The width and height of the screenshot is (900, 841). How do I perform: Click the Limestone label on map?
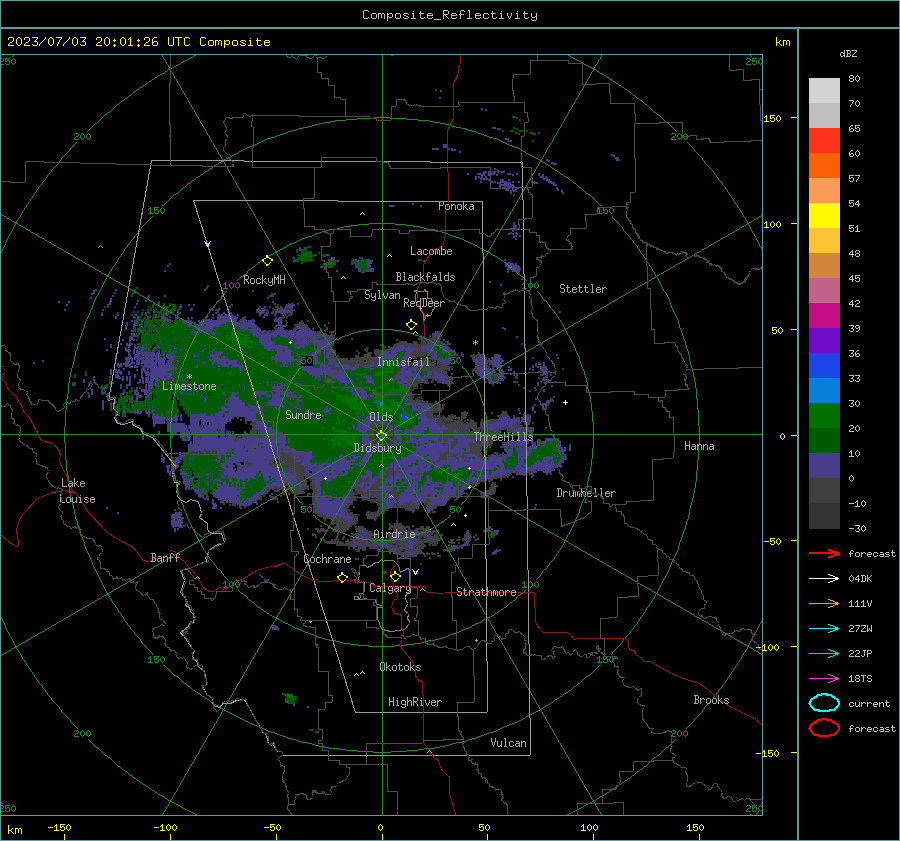point(189,386)
